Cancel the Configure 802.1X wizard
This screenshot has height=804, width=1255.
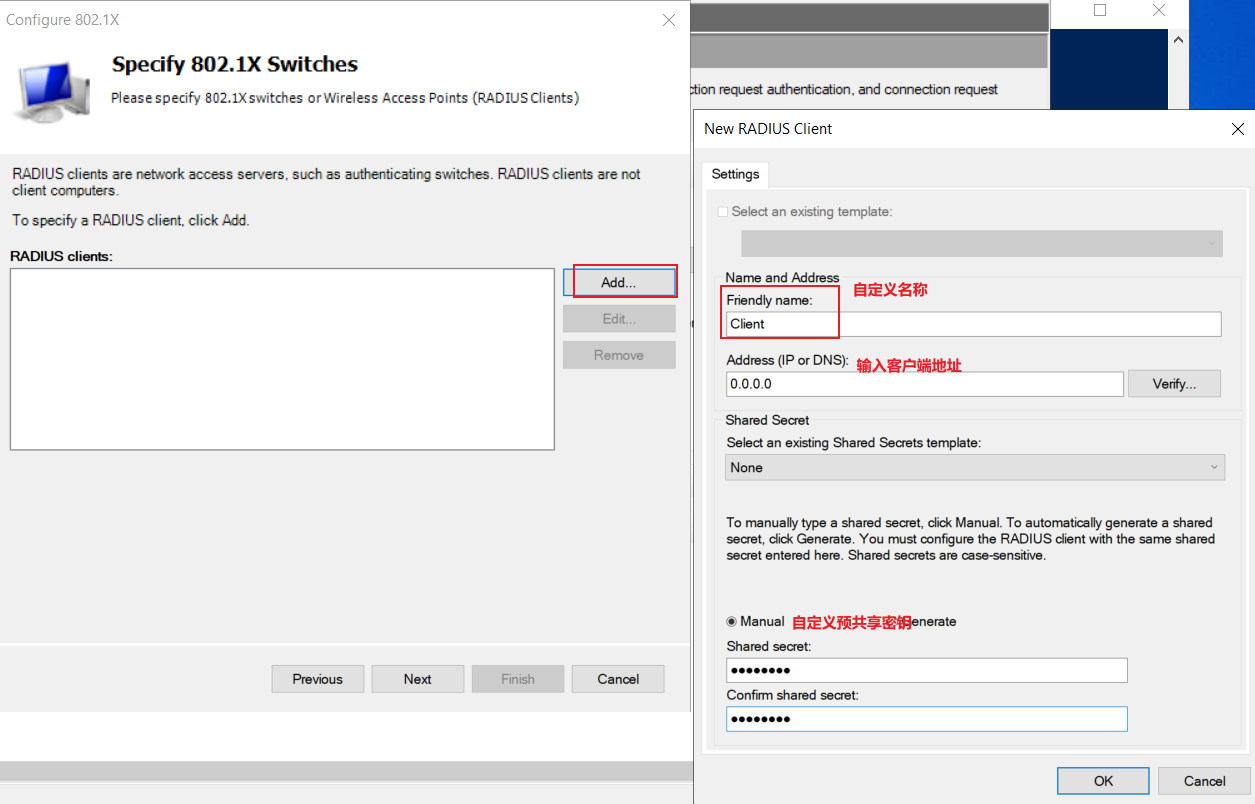(x=618, y=679)
